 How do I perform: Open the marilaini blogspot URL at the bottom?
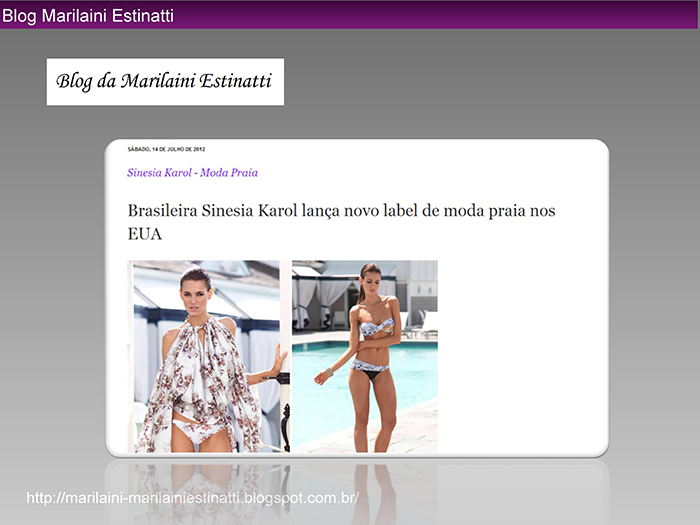pyautogui.click(x=192, y=498)
